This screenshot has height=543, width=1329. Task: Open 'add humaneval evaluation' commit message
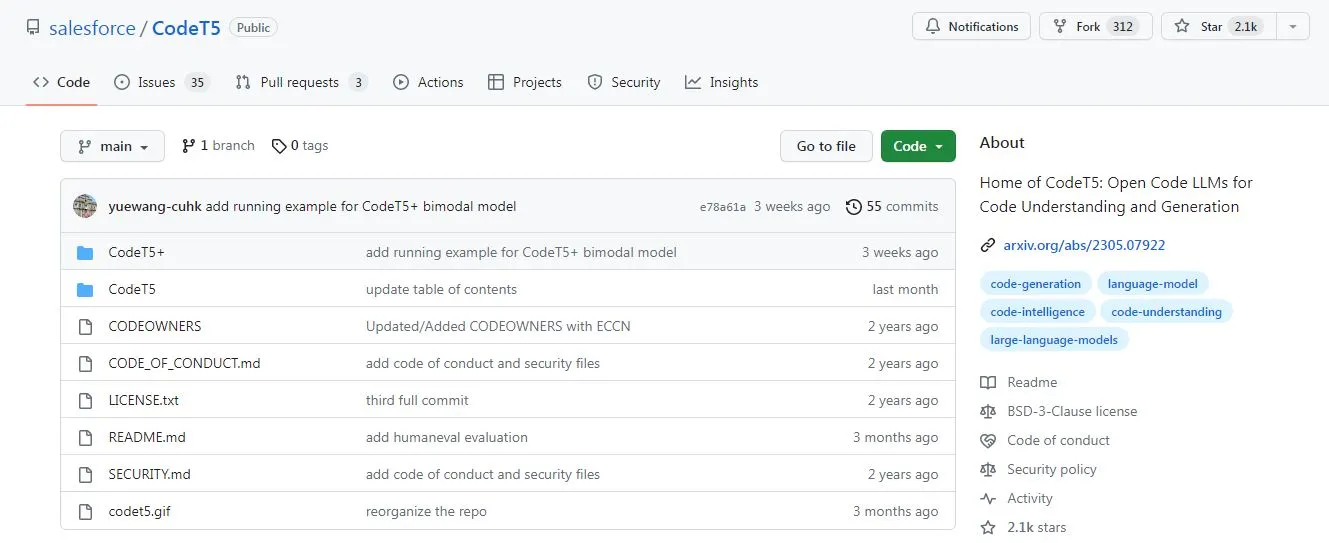[447, 438]
